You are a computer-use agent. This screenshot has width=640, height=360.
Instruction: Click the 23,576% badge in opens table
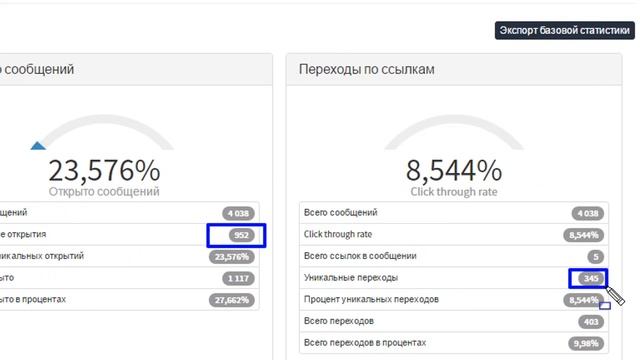[x=231, y=257]
